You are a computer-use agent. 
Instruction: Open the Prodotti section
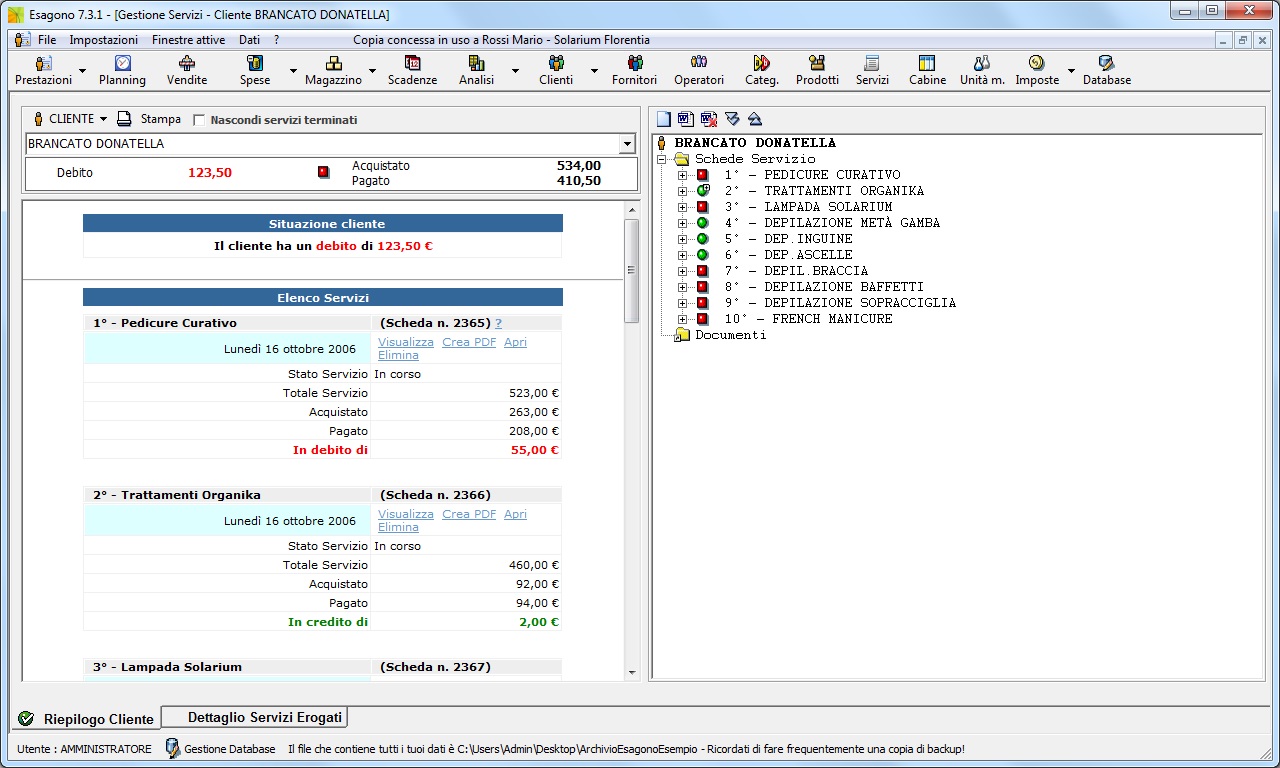pyautogui.click(x=818, y=70)
